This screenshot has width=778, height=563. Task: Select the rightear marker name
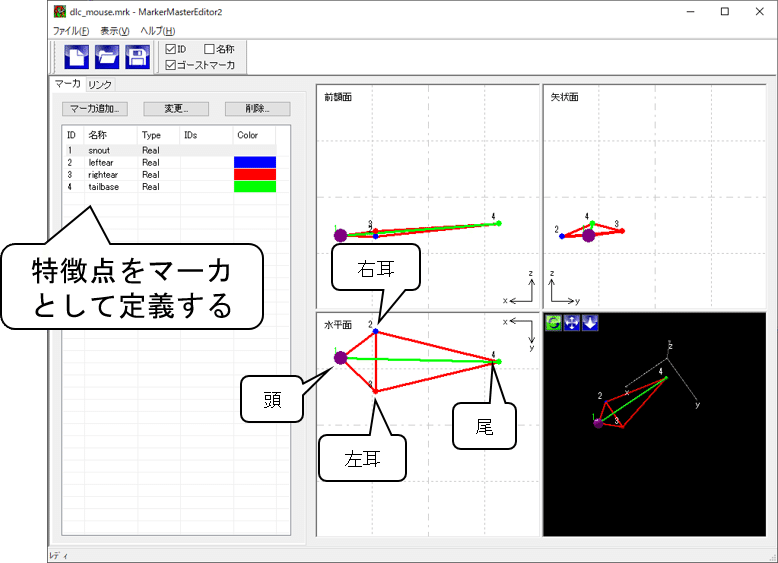103,175
